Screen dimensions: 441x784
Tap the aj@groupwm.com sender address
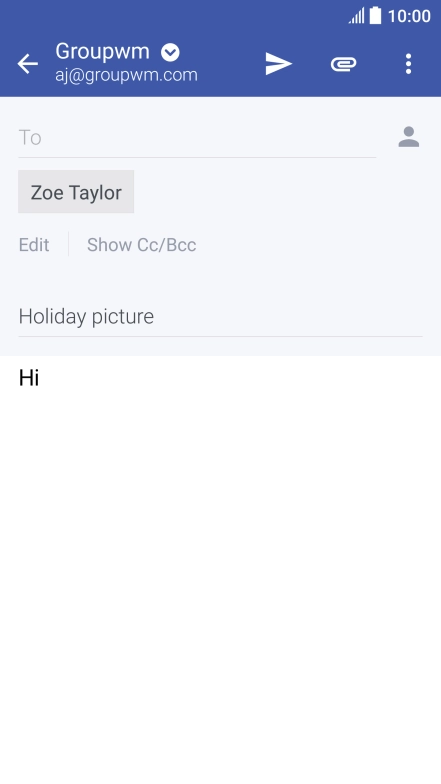(x=126, y=75)
